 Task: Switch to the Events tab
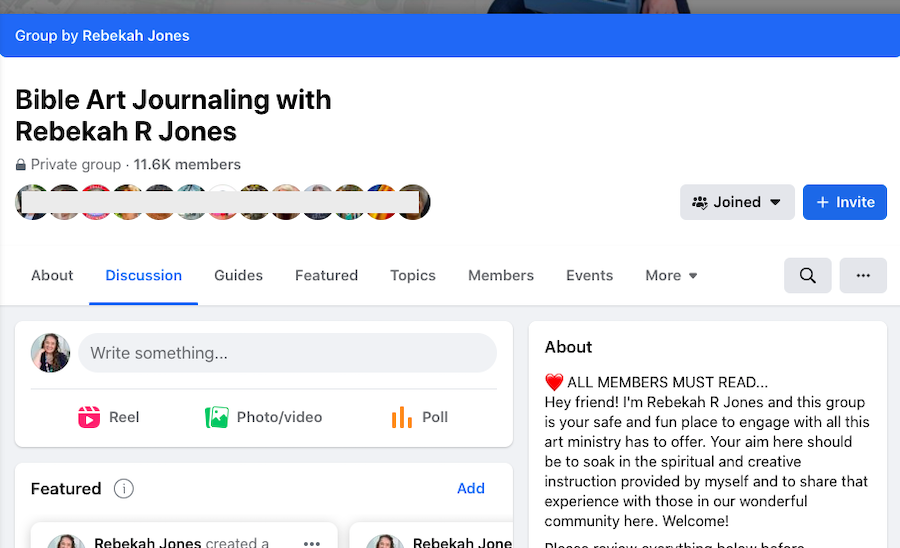(589, 275)
